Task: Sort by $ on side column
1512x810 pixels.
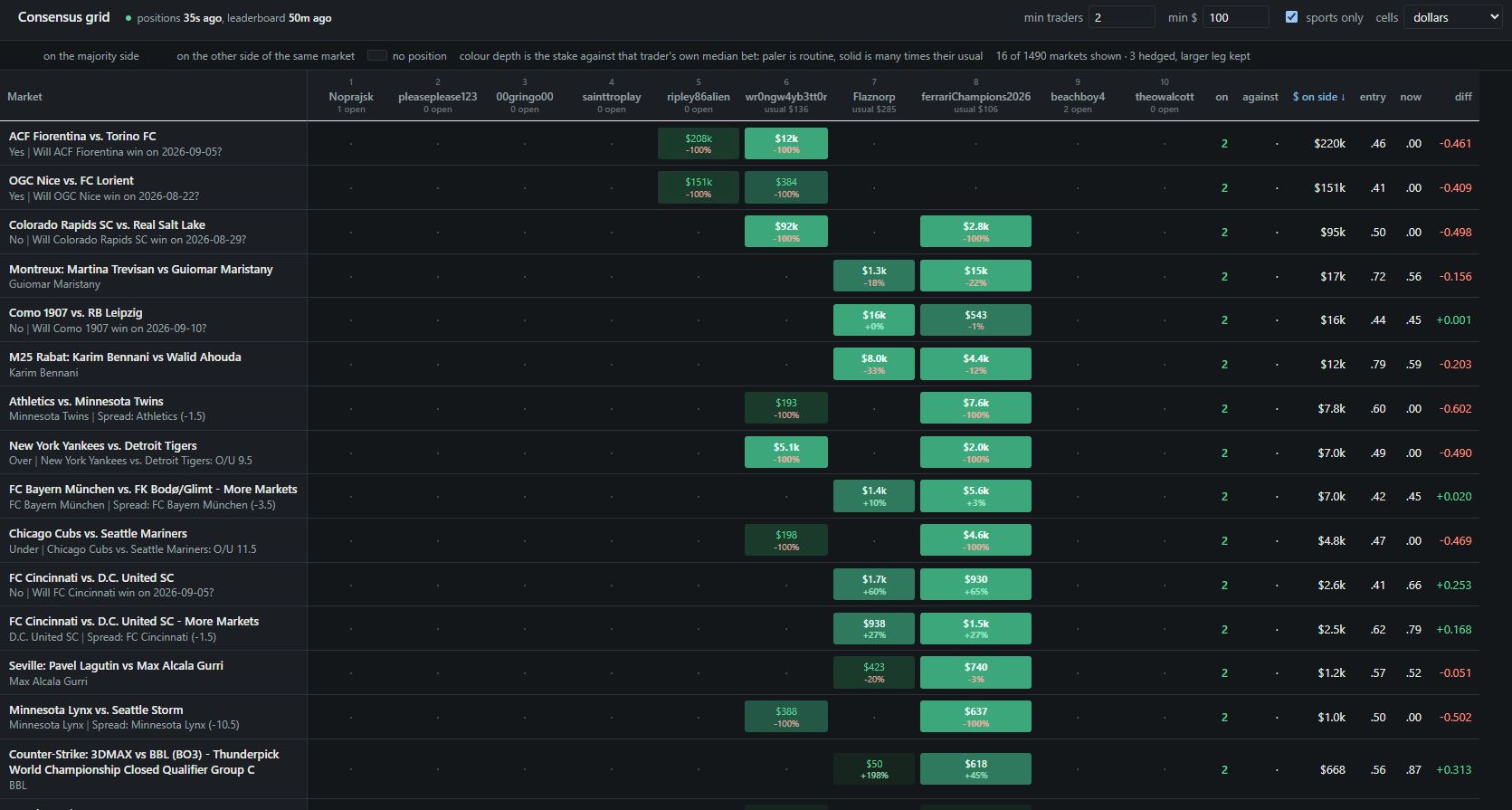Action: [1318, 97]
